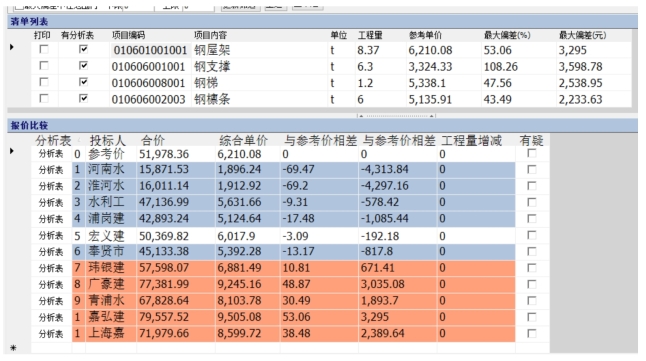Select the bidder name 奉贤市
Viewport: 646px width, 361px height.
point(106,251)
